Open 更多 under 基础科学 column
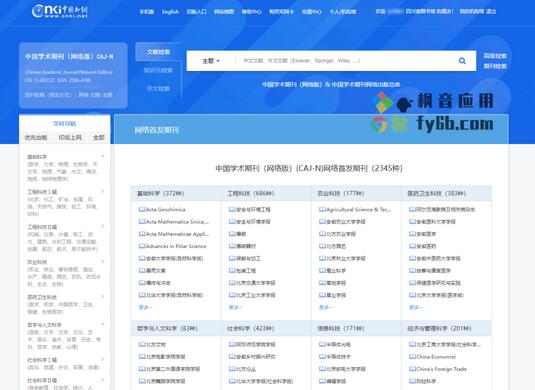 [145, 307]
